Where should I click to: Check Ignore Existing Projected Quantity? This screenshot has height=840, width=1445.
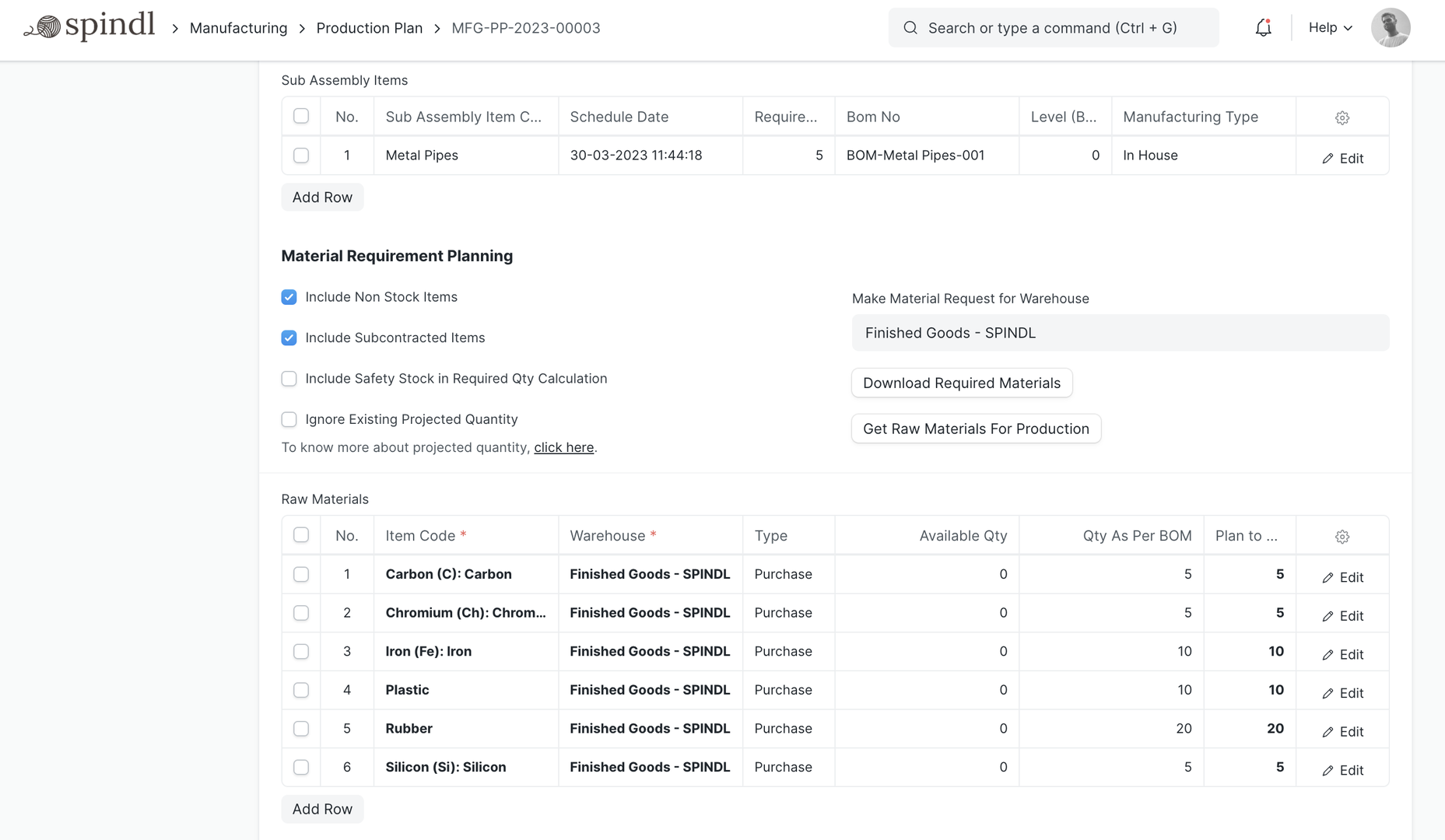(x=289, y=419)
